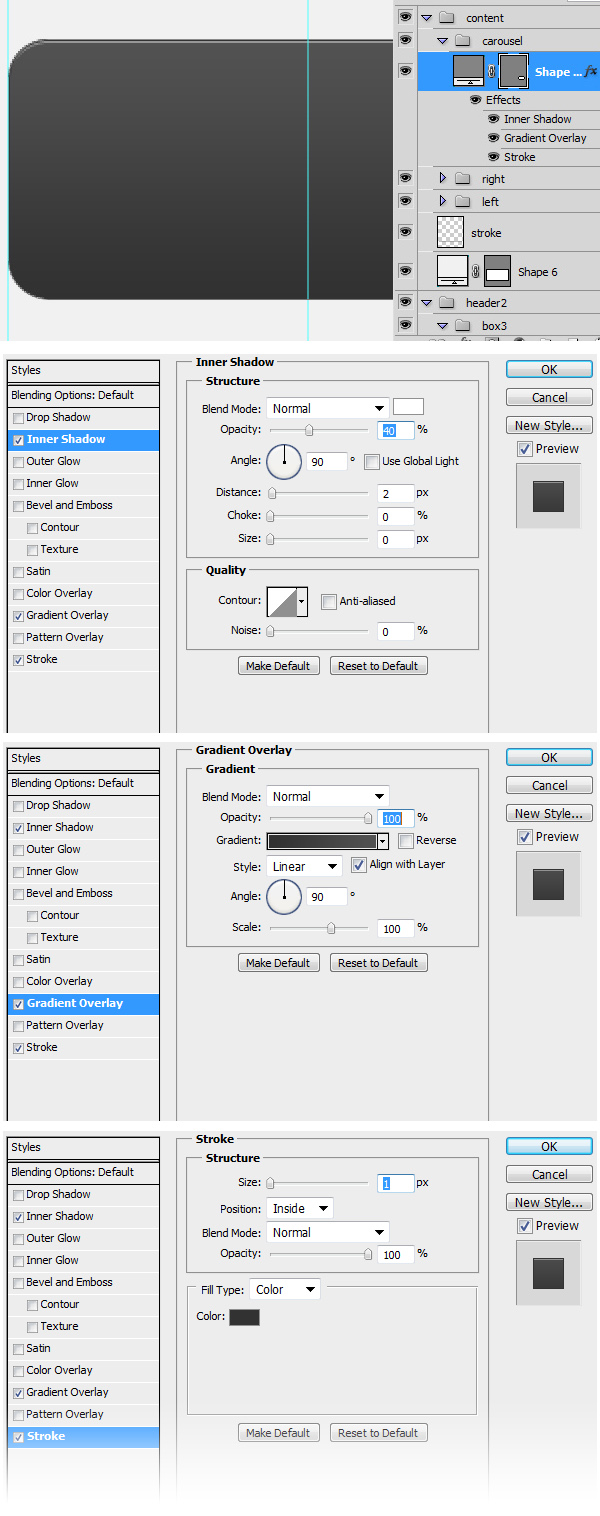Hide the Stroke effect on the layer

click(x=493, y=157)
